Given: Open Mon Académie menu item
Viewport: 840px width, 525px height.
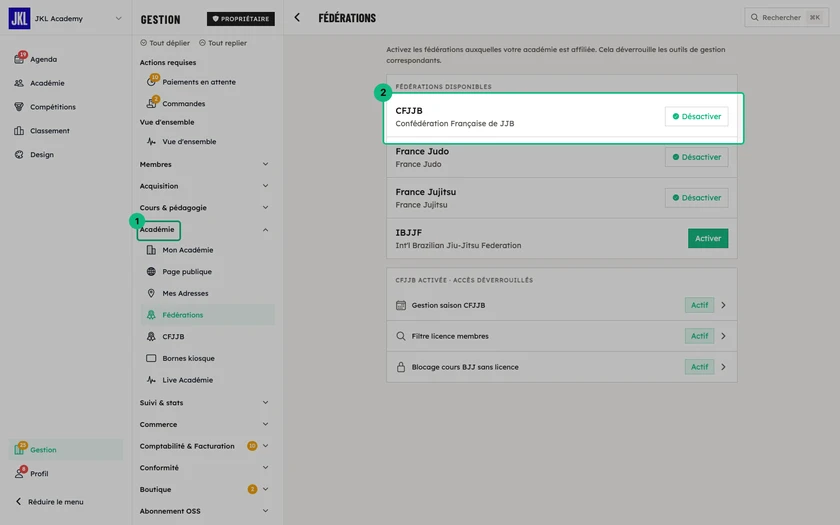Looking at the screenshot, I should (207, 250).
